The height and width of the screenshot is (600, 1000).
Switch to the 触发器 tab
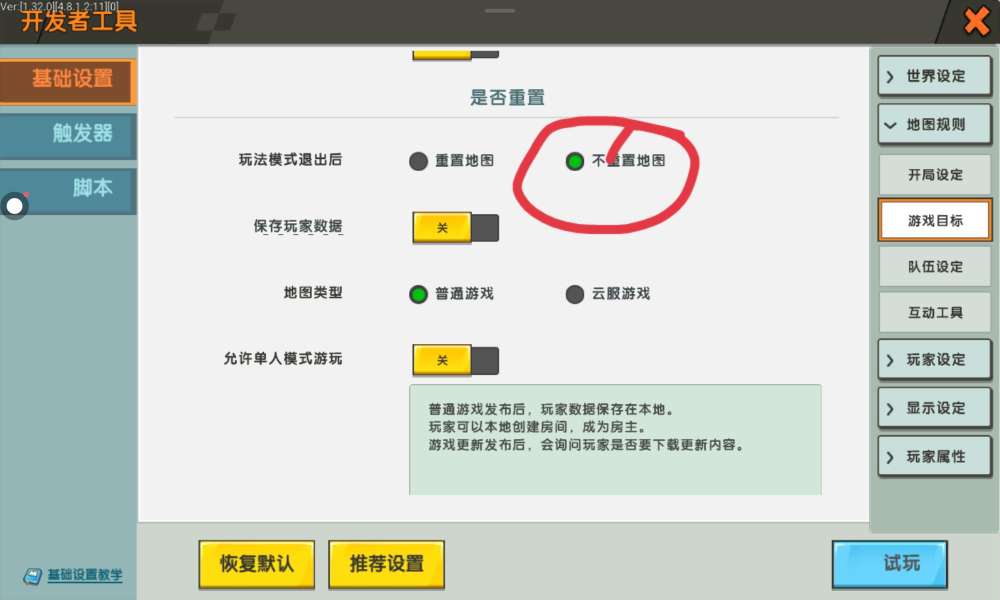68,134
